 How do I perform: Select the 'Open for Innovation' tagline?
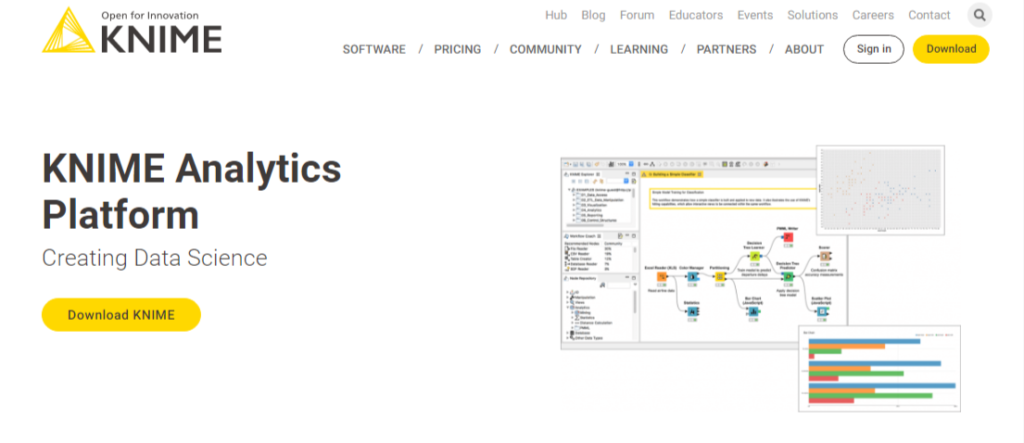pos(150,16)
